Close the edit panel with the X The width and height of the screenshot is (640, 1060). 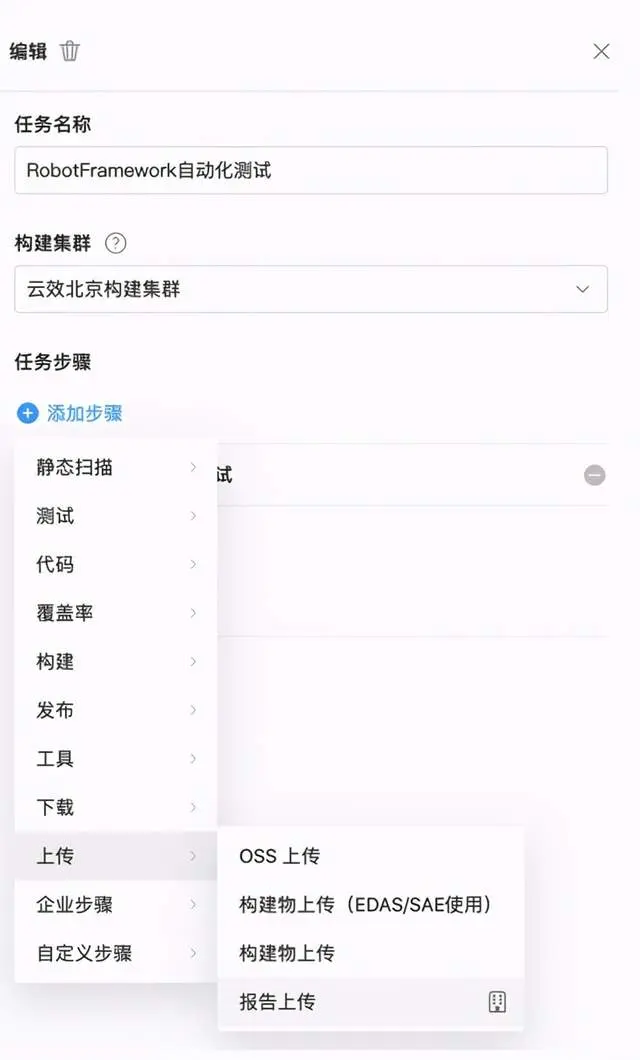coord(601,51)
